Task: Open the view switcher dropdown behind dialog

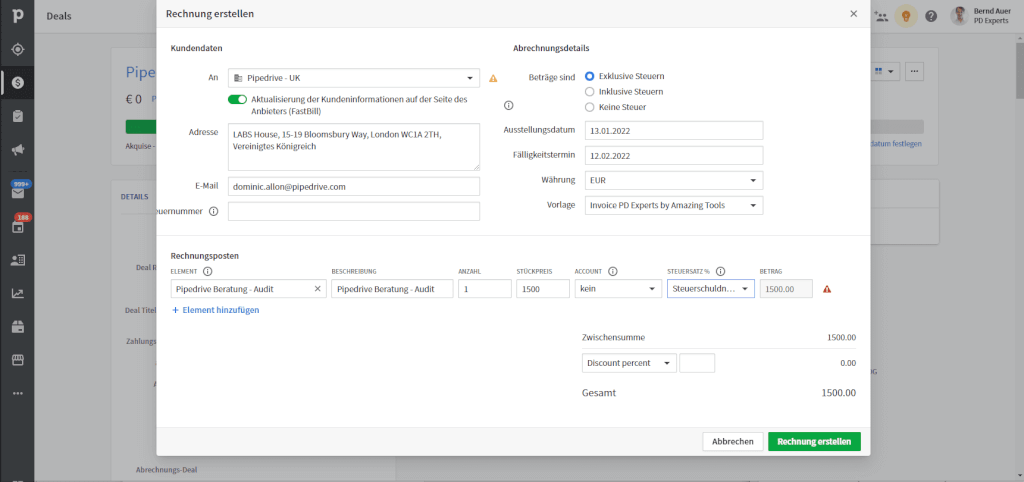Action: [886, 71]
